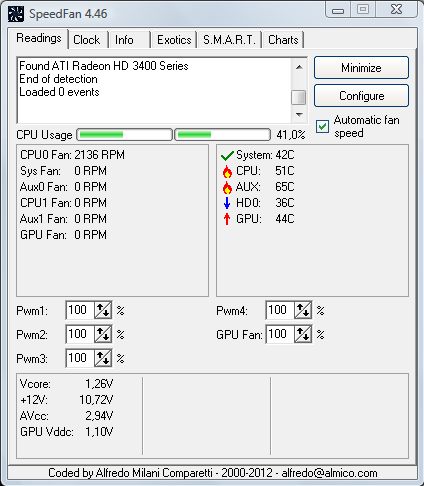The height and width of the screenshot is (486, 424).
Task: Click the blue down arrow beside HD0
Action: (x=227, y=203)
